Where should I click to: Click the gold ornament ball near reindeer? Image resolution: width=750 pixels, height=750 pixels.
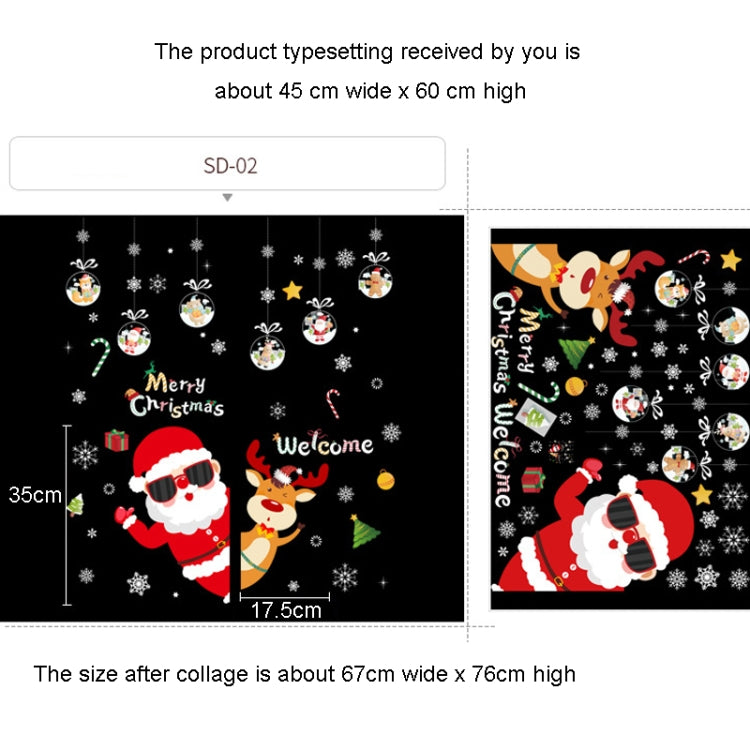(x=386, y=479)
